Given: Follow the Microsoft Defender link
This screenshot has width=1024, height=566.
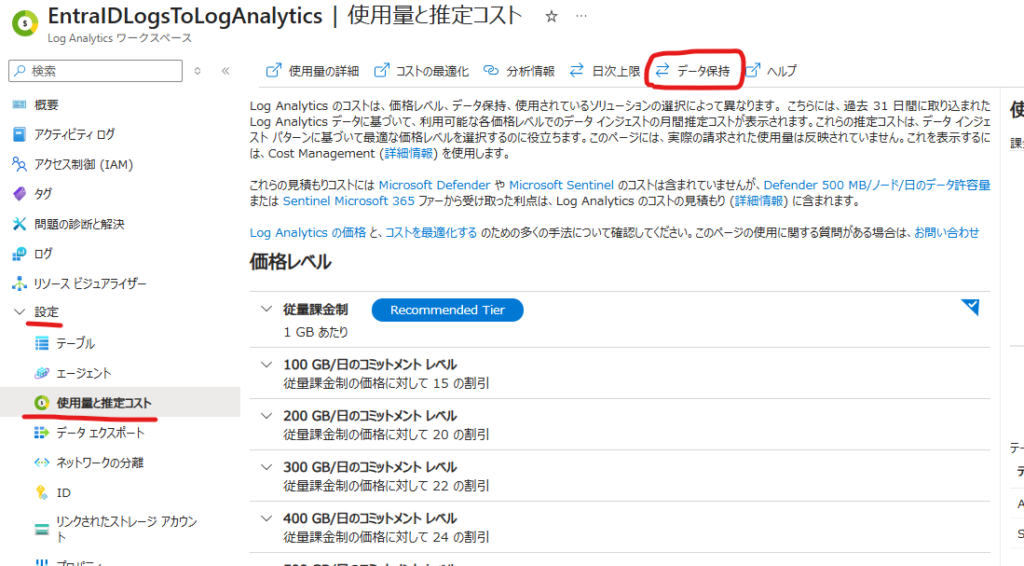Looking at the screenshot, I should pyautogui.click(x=434, y=185).
